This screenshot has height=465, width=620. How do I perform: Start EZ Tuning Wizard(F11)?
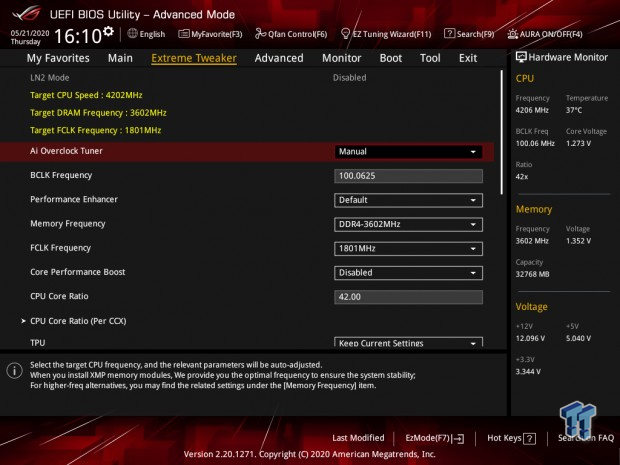tap(386, 34)
